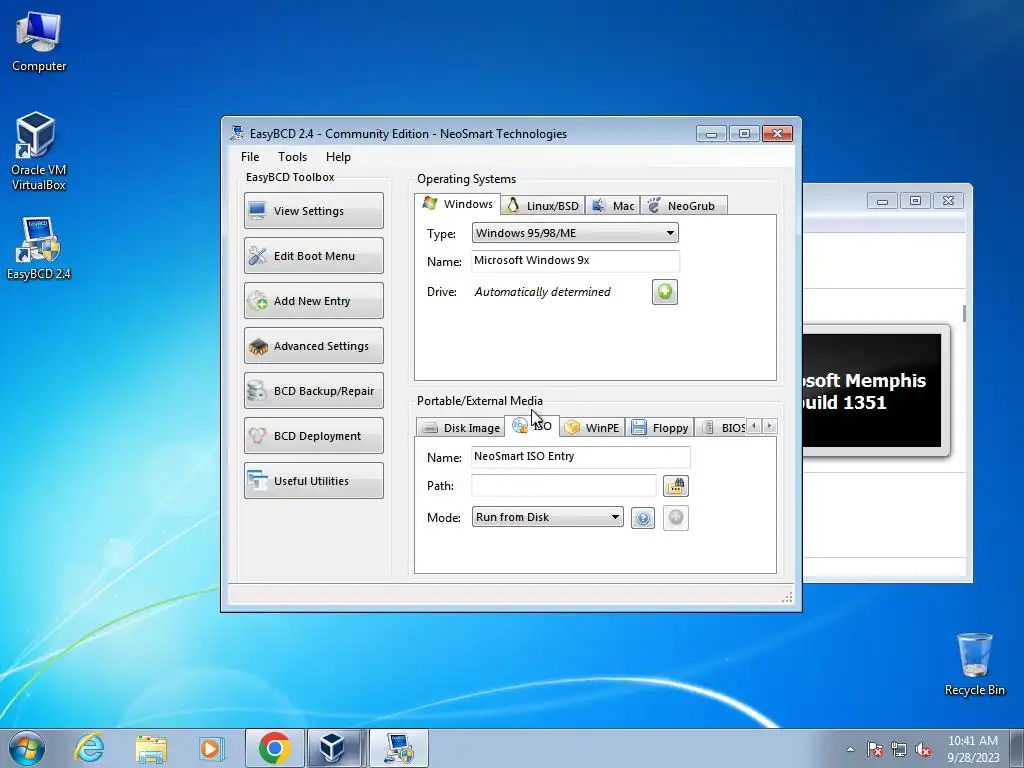Expand the Type dropdown showing Windows 95/98/ME

coord(575,233)
